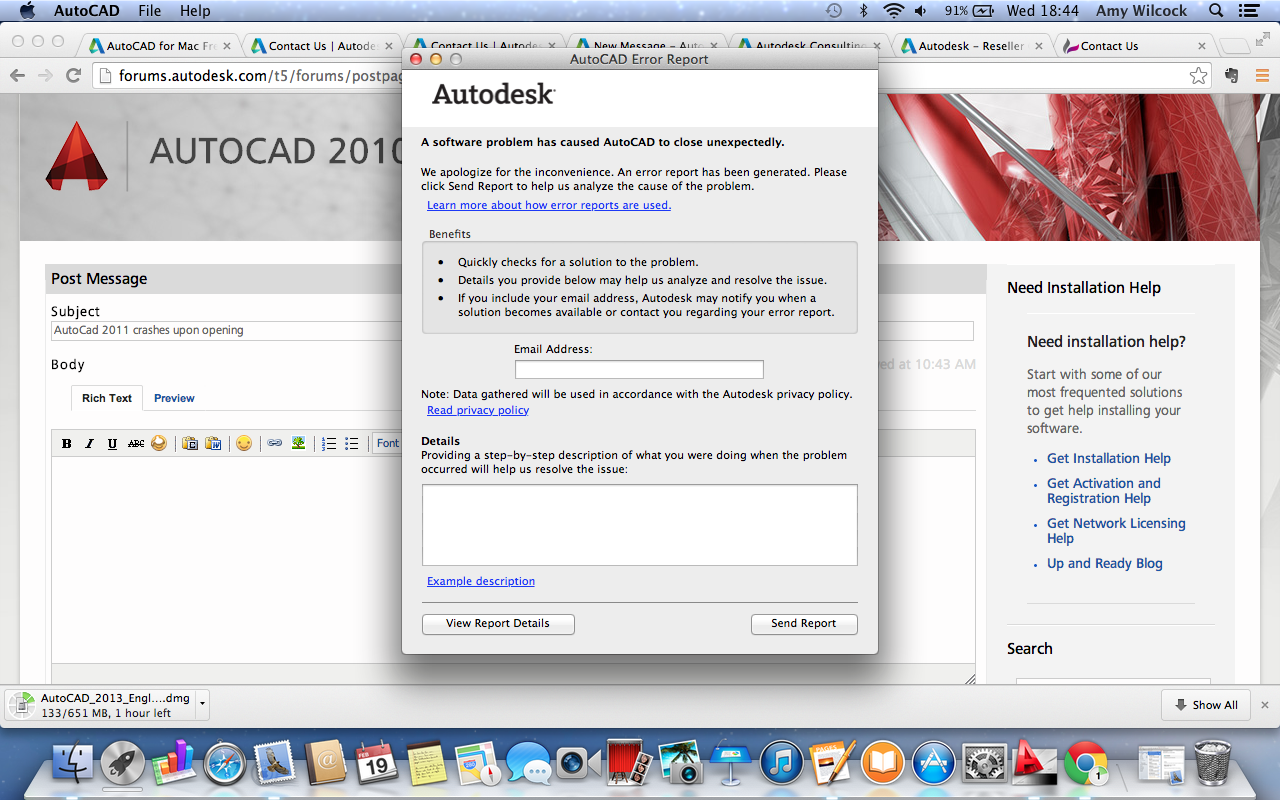Viewport: 1280px width, 800px height.
Task: Open the Font dropdown in the editor
Action: pos(388,443)
